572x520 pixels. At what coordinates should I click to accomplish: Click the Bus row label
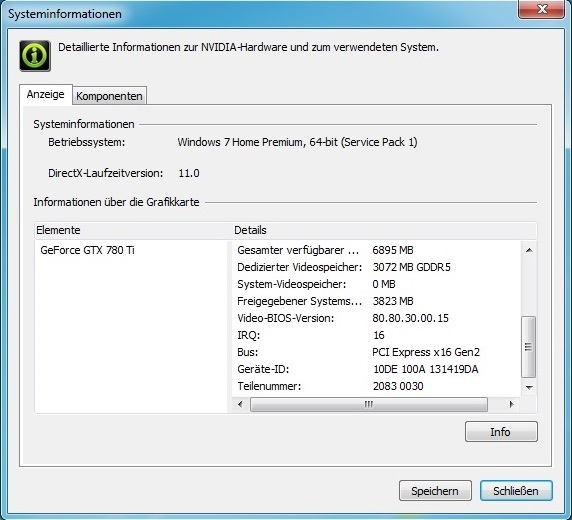coord(248,352)
